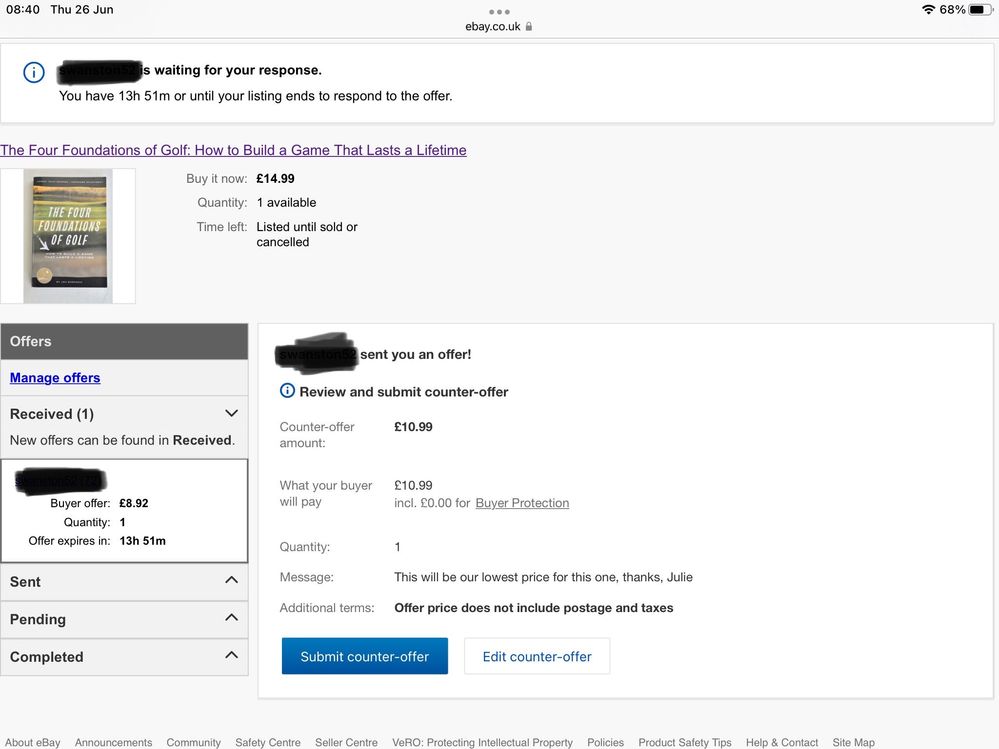Click the date Thu 26 Jun
This screenshot has height=749, width=999.
(x=82, y=10)
